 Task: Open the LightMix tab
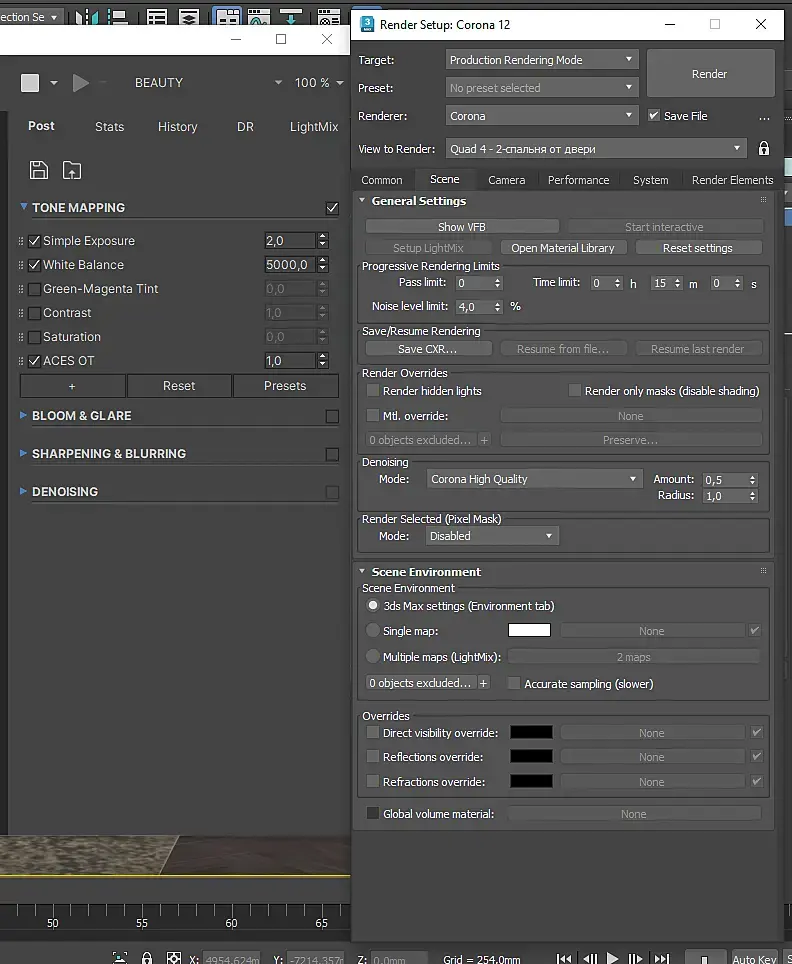pyautogui.click(x=314, y=127)
